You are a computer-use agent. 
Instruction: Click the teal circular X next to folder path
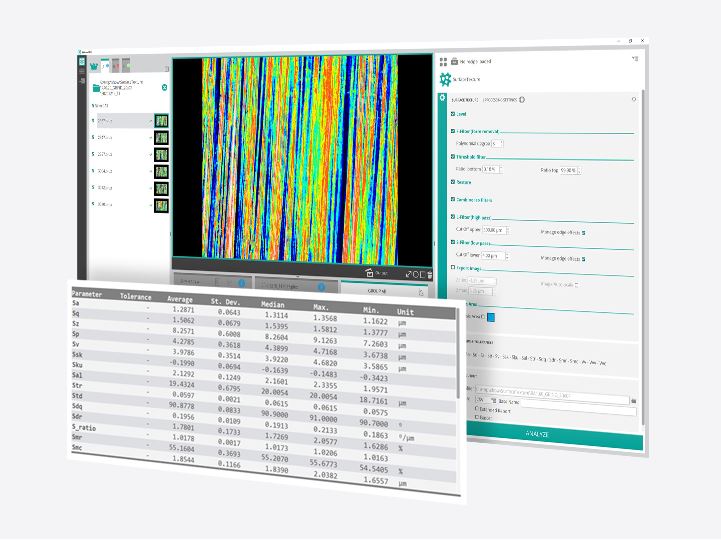164,87
